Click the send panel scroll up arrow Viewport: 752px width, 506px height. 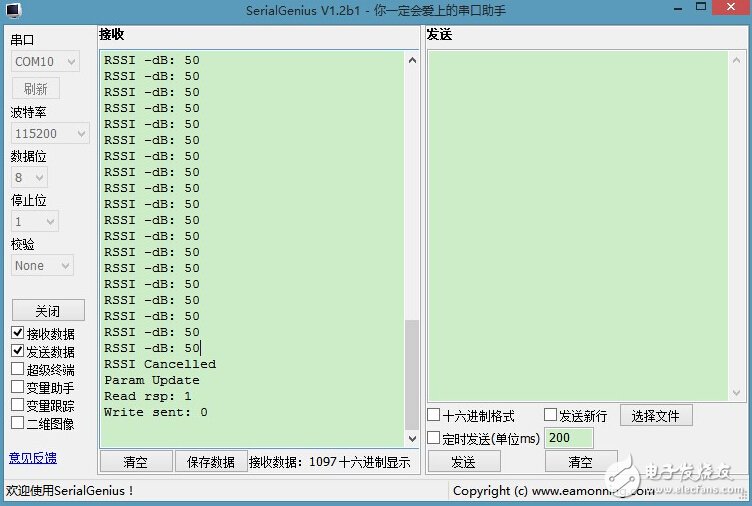(736, 60)
